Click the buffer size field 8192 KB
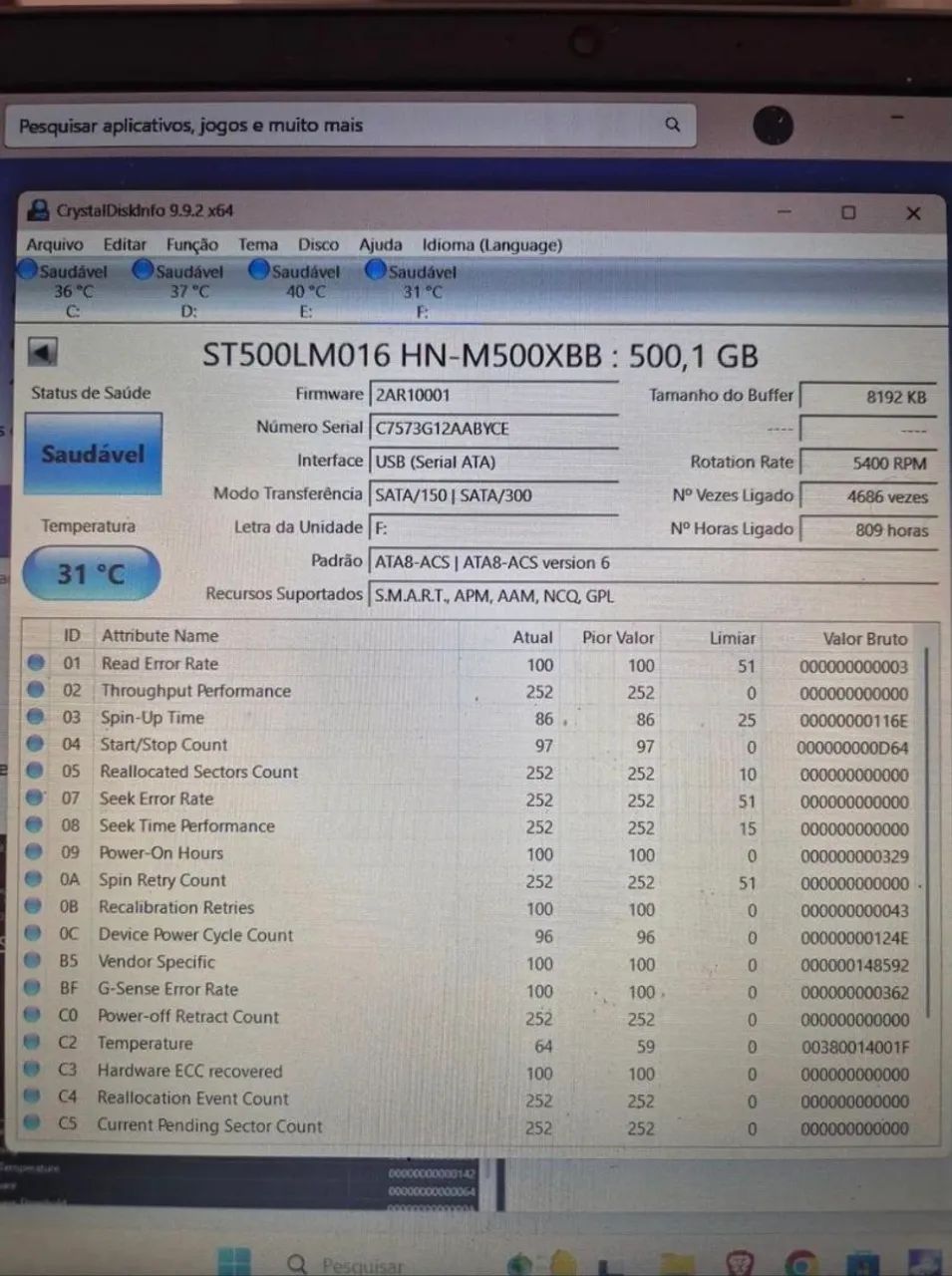 tap(867, 396)
